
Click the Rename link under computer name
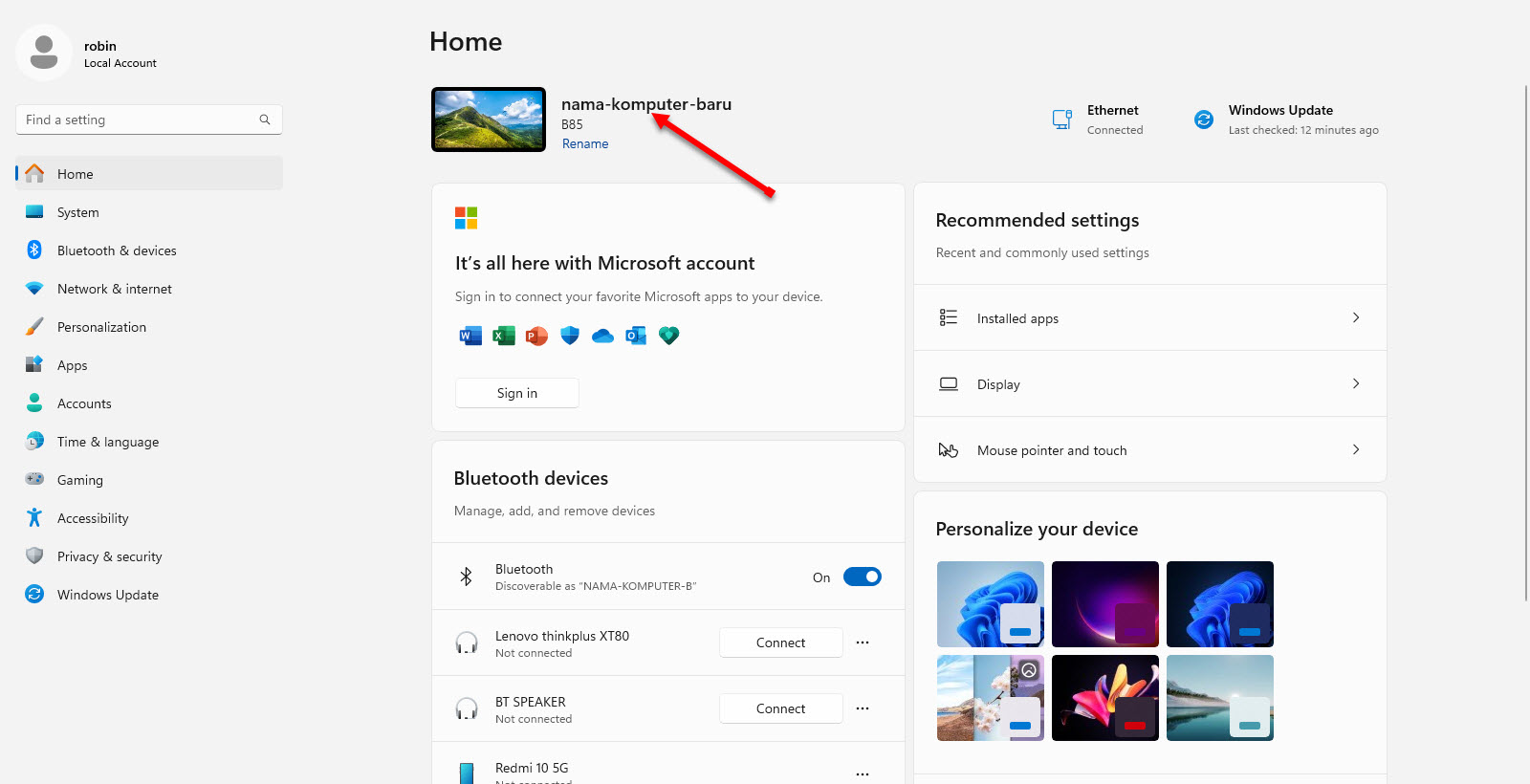[585, 144]
